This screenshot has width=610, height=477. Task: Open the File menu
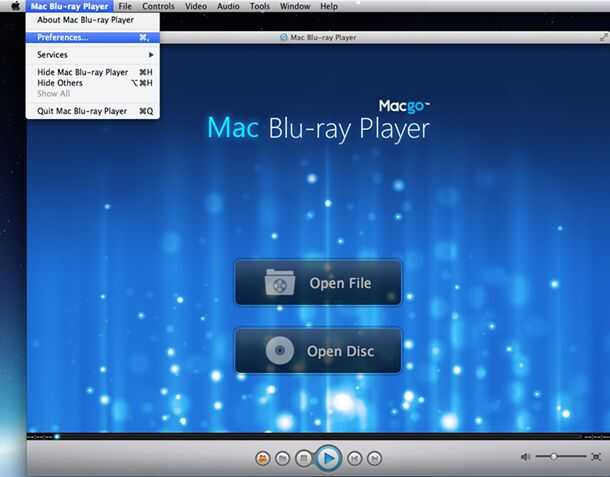[x=125, y=6]
